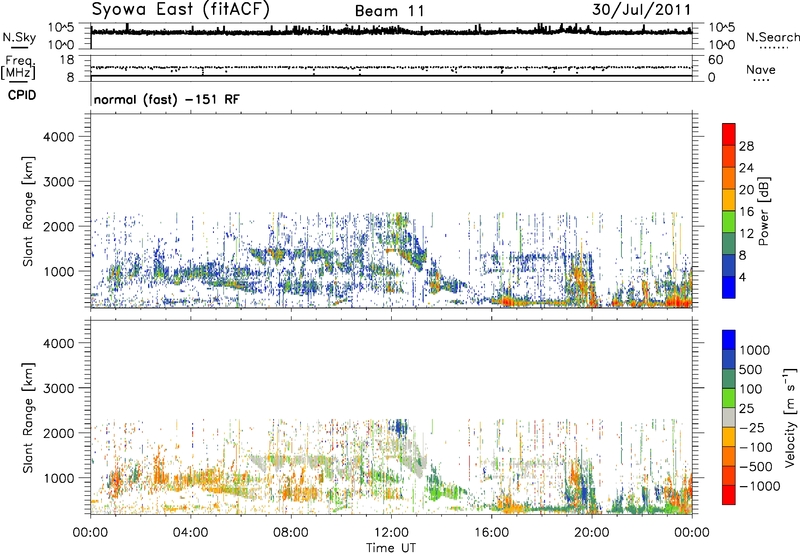Click the "500" label on the Velocity colorbar
This screenshot has width=800, height=554.
(x=749, y=369)
